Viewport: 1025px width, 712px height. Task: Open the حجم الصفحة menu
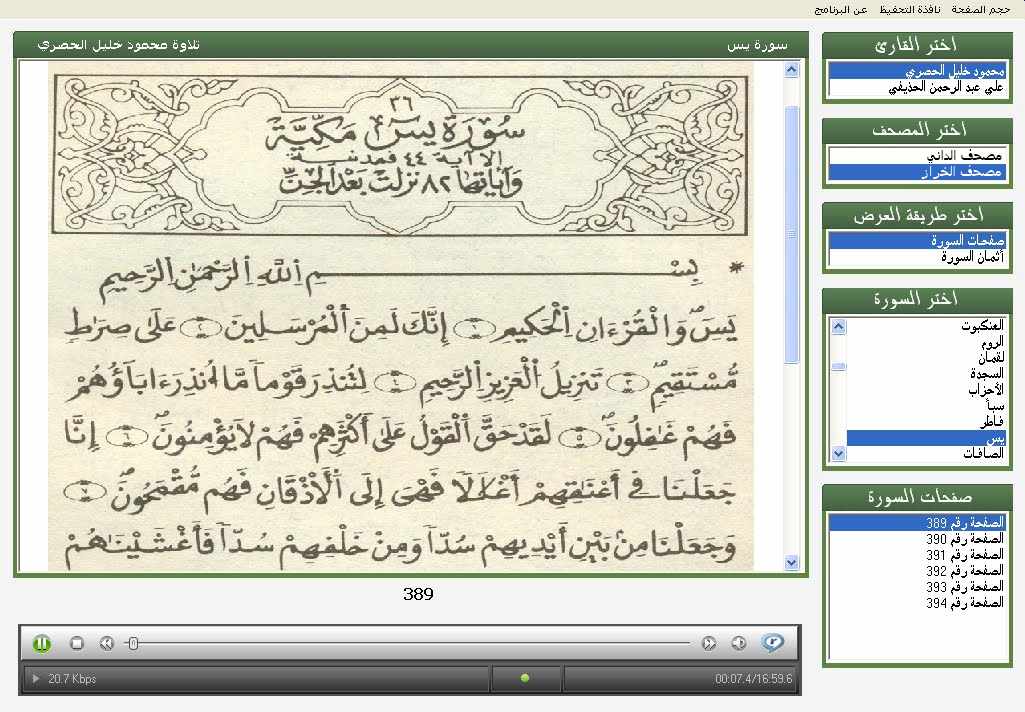click(981, 9)
